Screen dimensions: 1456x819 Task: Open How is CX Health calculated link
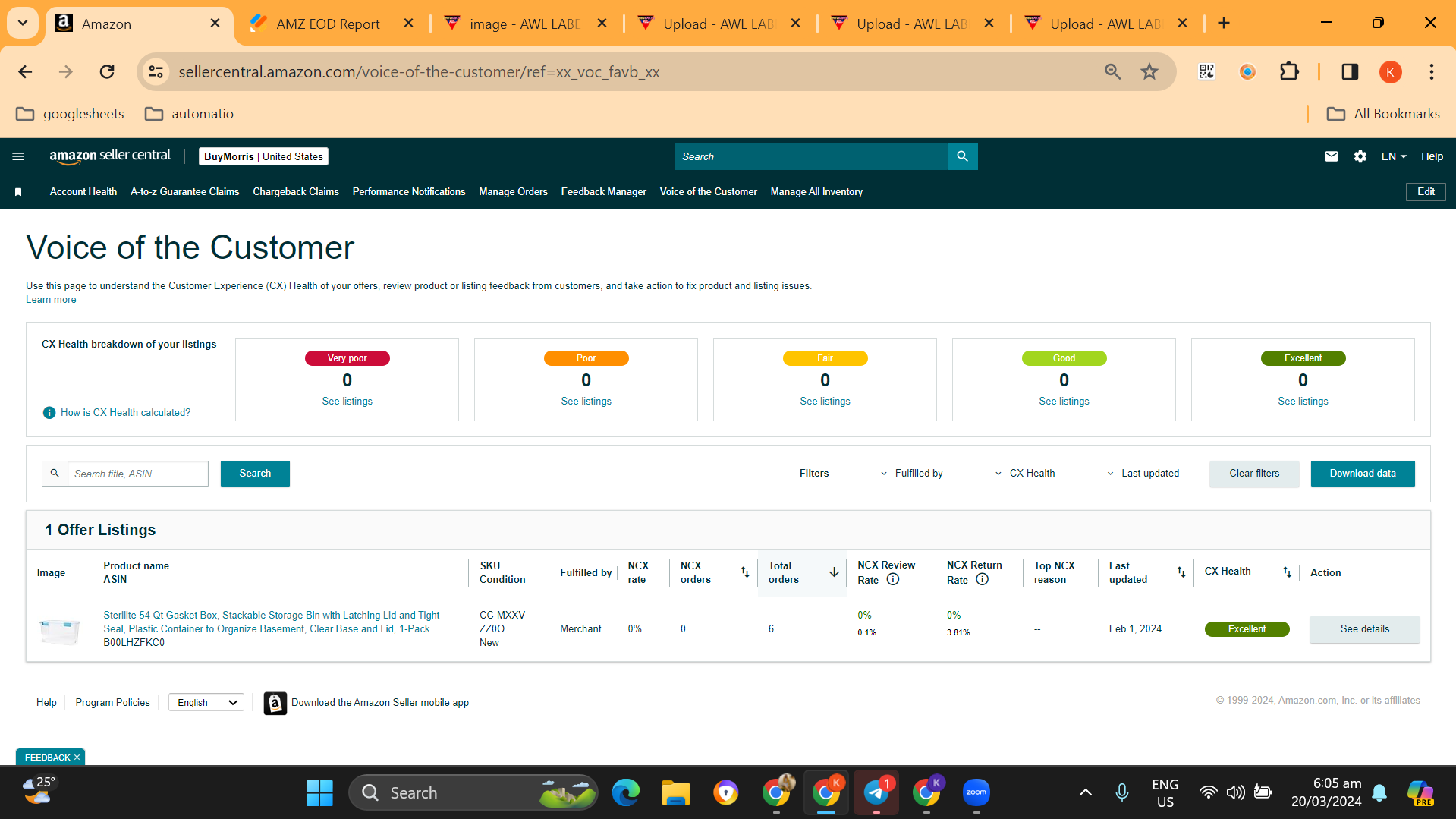click(x=125, y=413)
